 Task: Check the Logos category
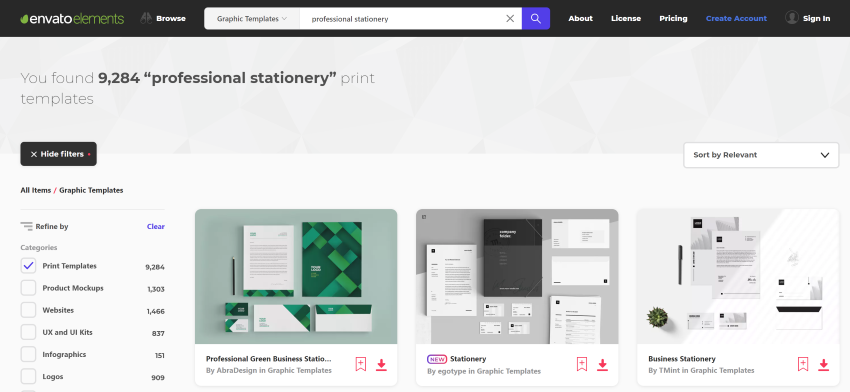click(28, 377)
